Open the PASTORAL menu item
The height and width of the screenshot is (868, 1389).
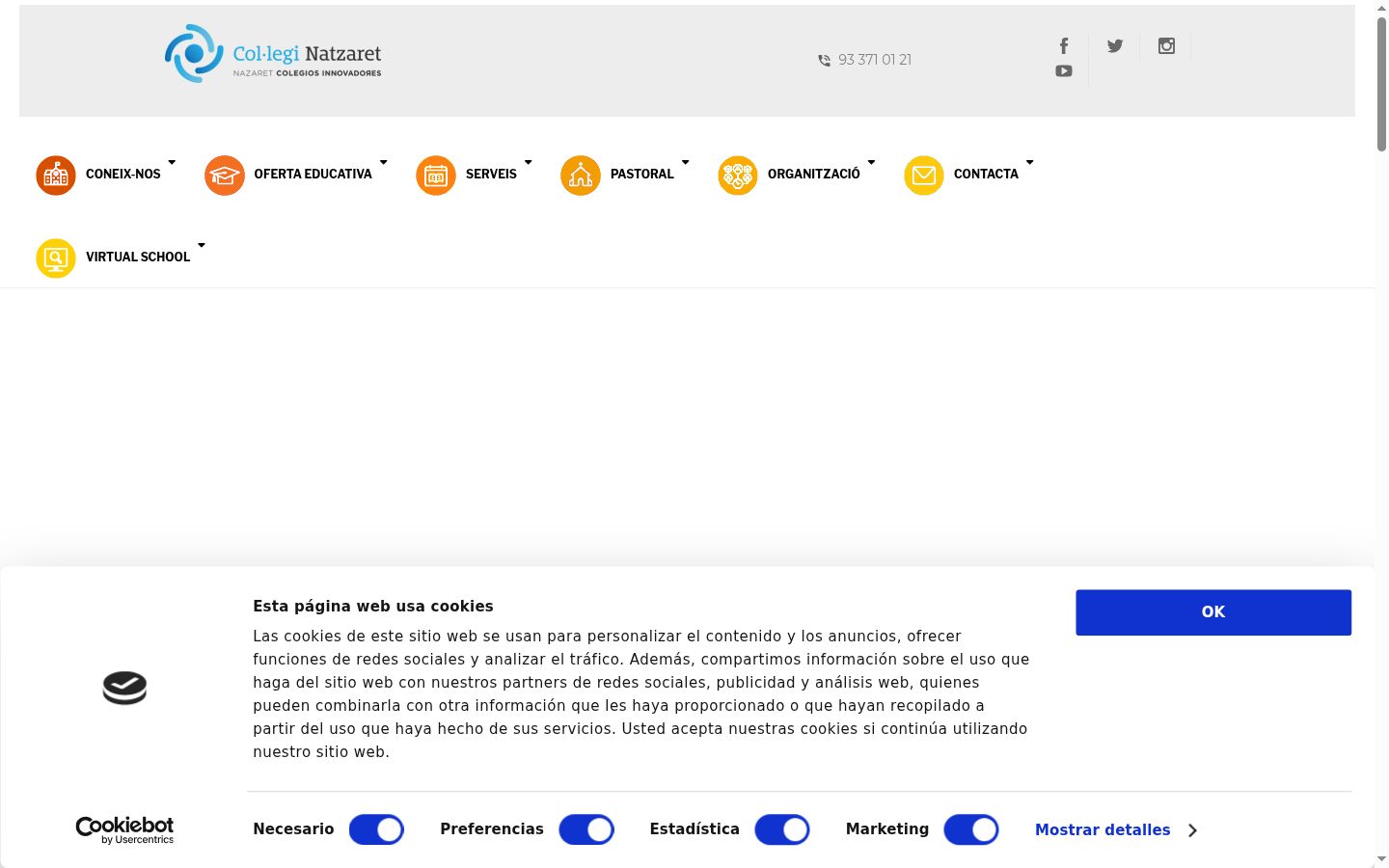pos(642,175)
